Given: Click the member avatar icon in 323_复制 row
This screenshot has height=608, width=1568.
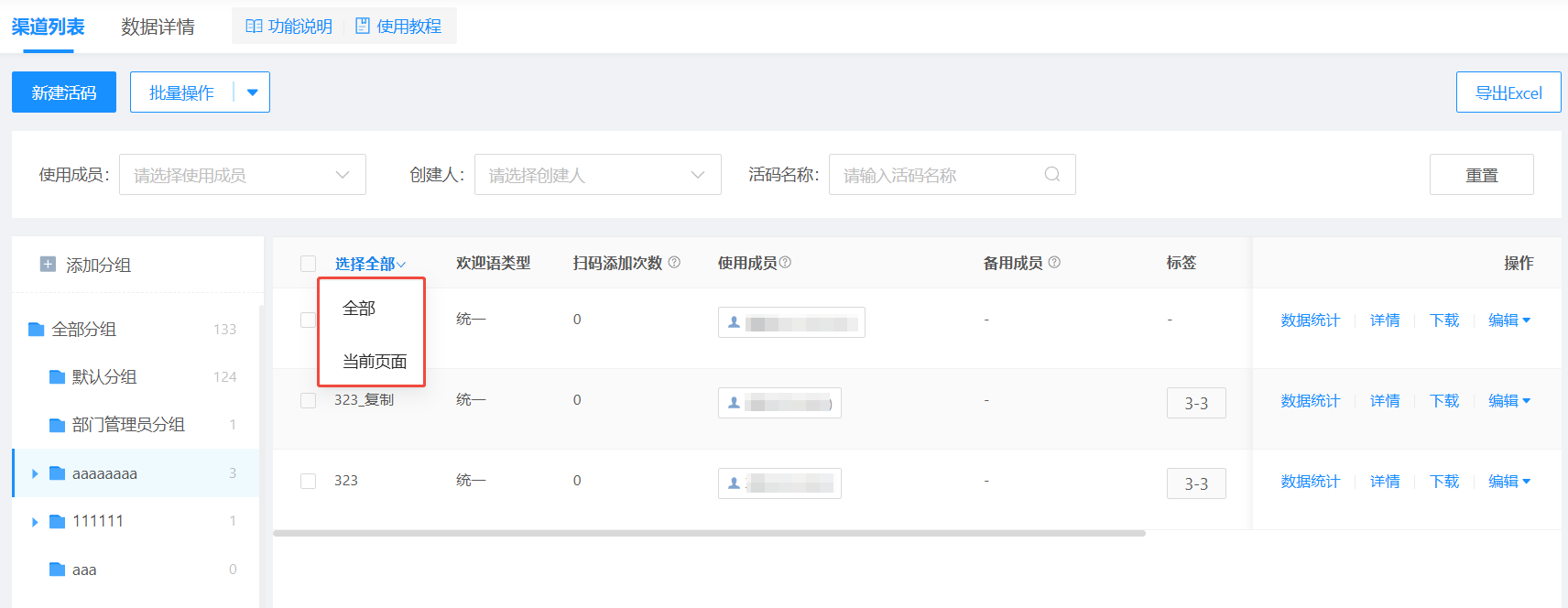Looking at the screenshot, I should (x=734, y=403).
